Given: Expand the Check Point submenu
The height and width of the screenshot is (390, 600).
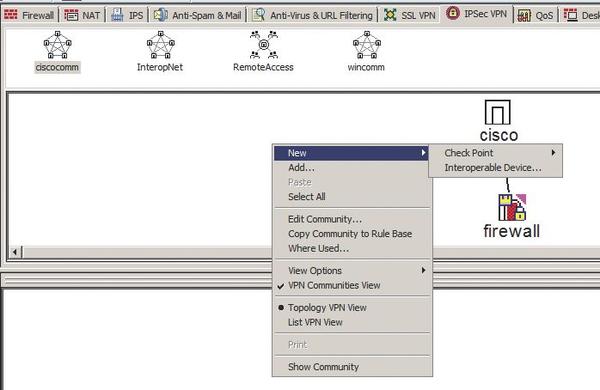Looking at the screenshot, I should (x=496, y=153).
